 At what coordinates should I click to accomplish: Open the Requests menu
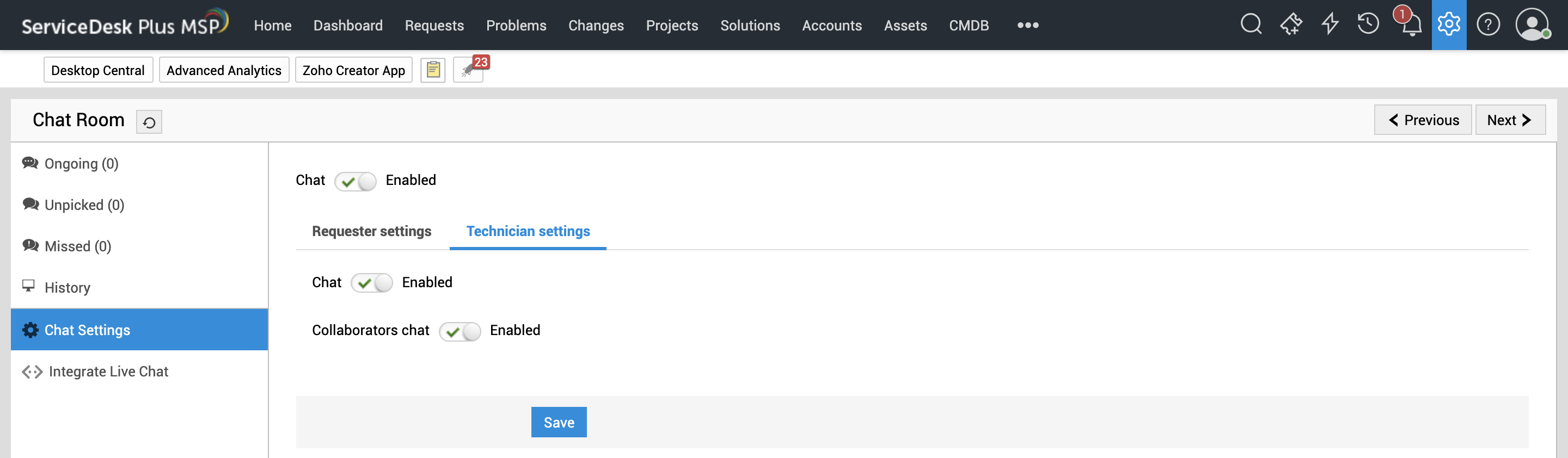click(x=434, y=26)
